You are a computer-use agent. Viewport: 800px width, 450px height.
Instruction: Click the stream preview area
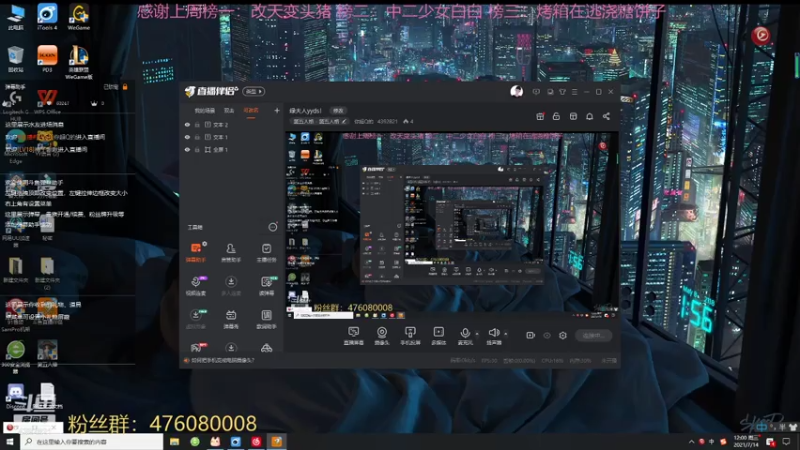tap(452, 226)
